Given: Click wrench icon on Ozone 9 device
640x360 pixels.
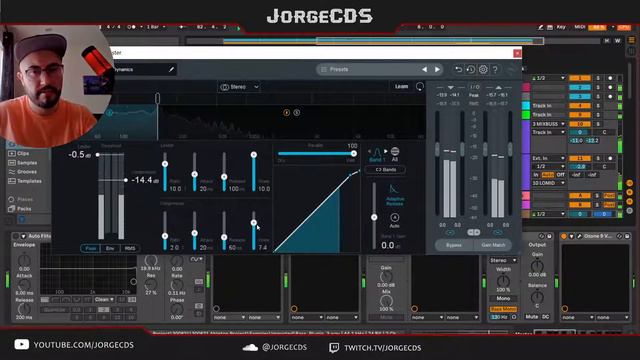Looking at the screenshot, I should (x=579, y=236).
